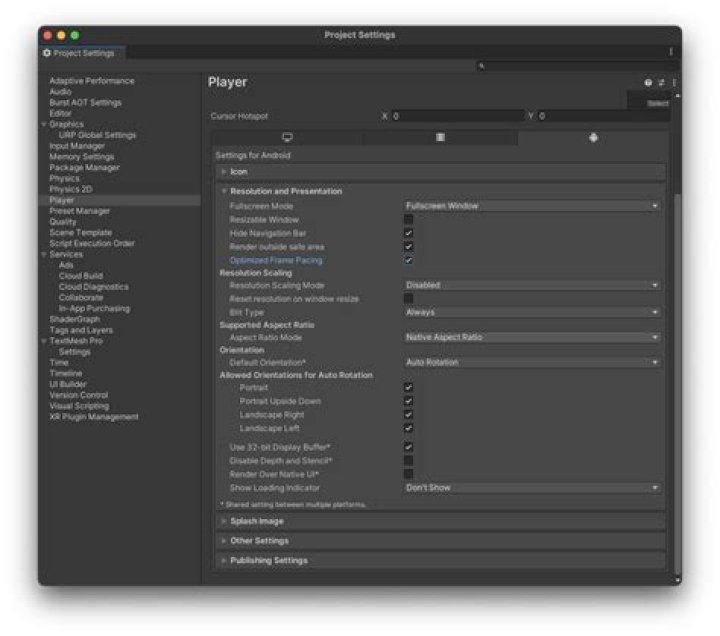The height and width of the screenshot is (636, 720).
Task: Open the Resolution Scaling Mode dropdown
Action: [x=532, y=285]
